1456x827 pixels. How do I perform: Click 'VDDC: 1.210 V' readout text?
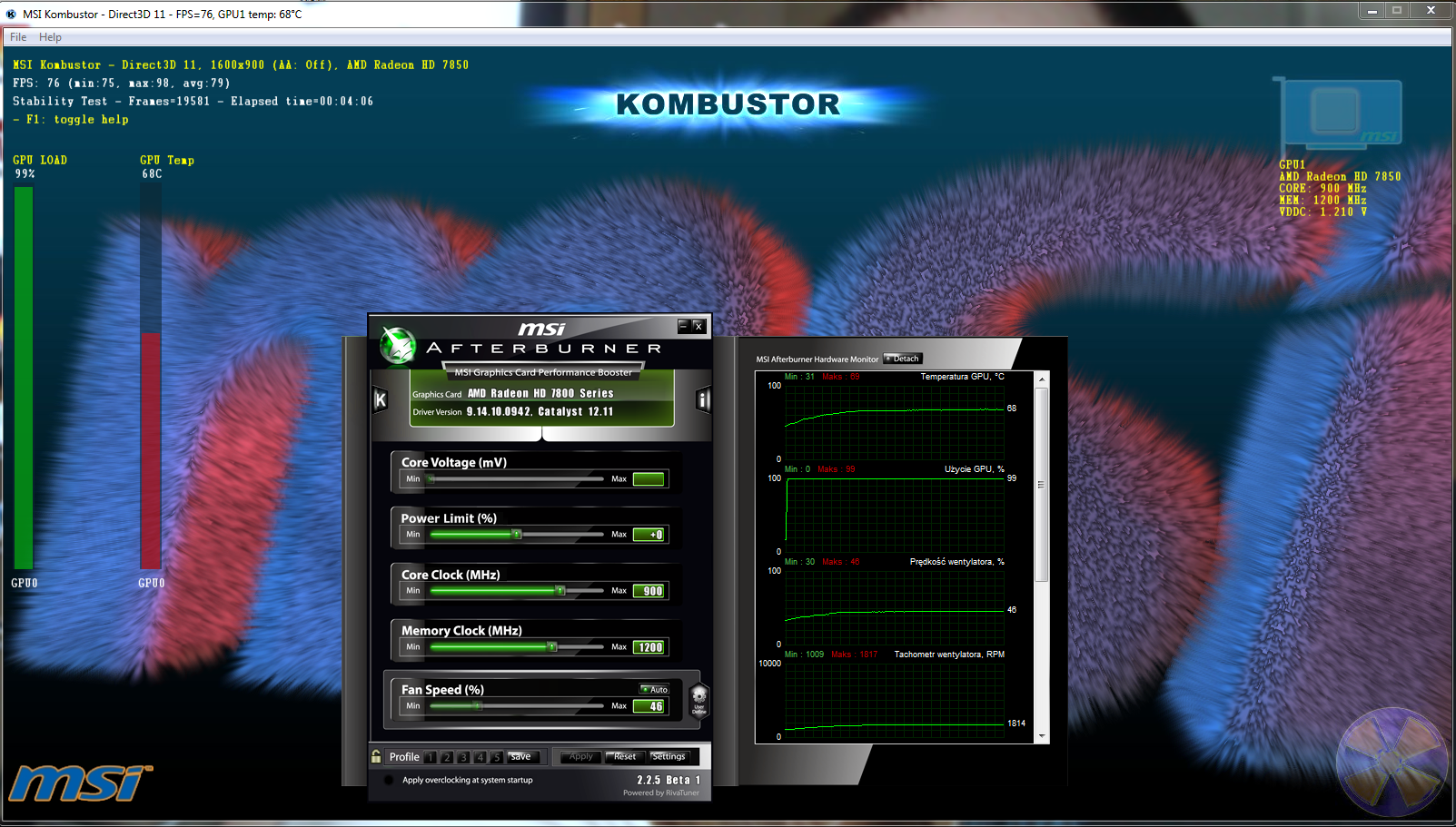point(1322,212)
